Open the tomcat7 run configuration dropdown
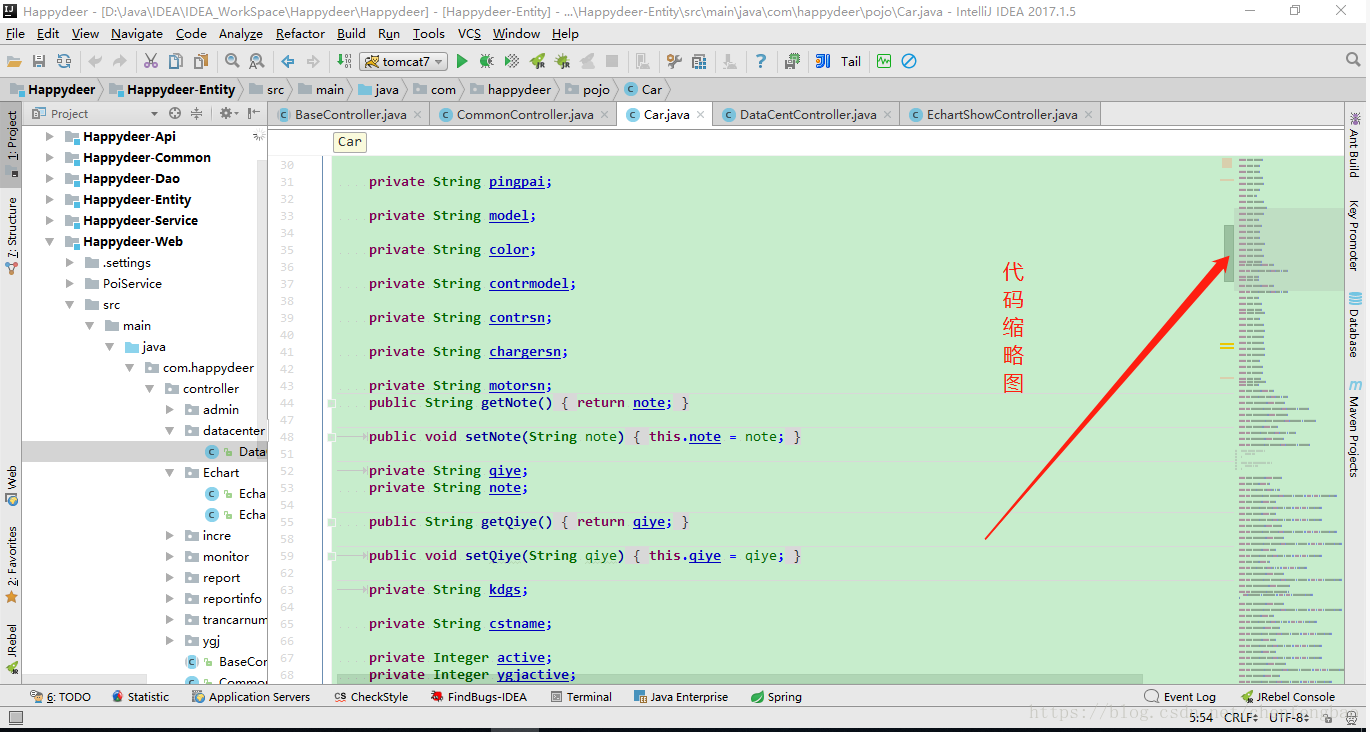The width and height of the screenshot is (1370, 732). (x=403, y=62)
